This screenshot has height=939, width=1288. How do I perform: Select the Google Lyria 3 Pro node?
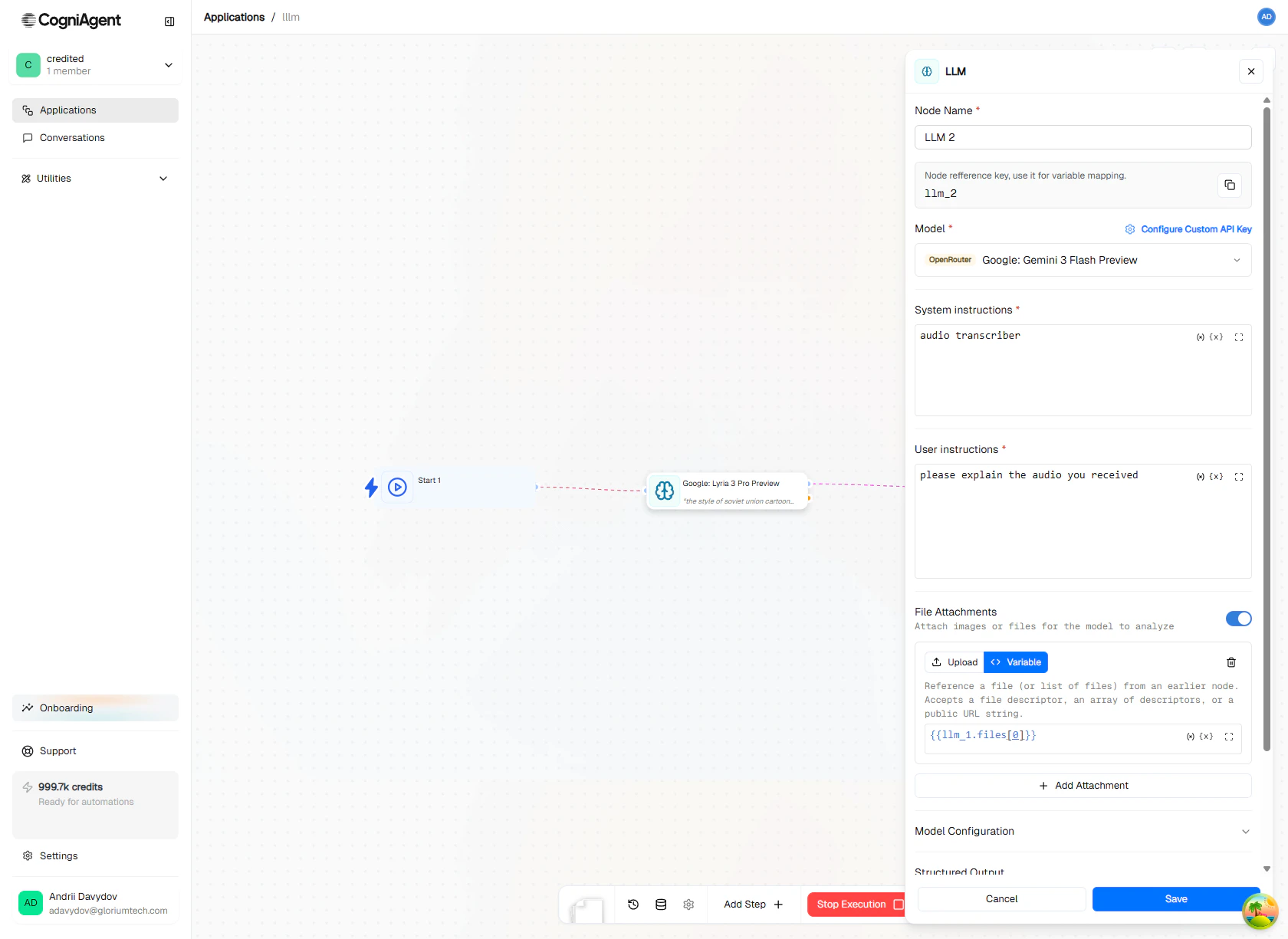(x=728, y=491)
